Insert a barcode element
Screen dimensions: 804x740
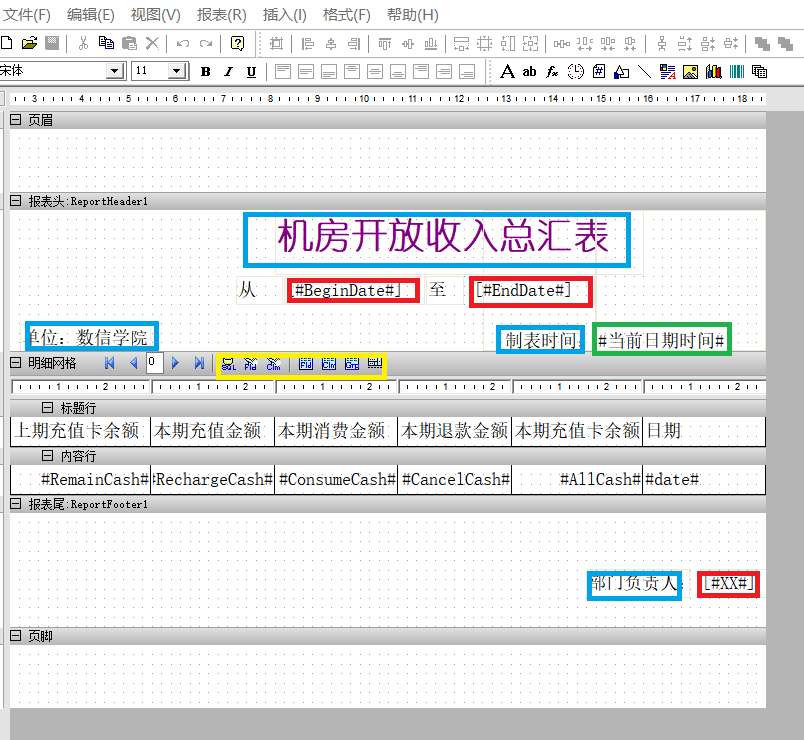click(736, 71)
